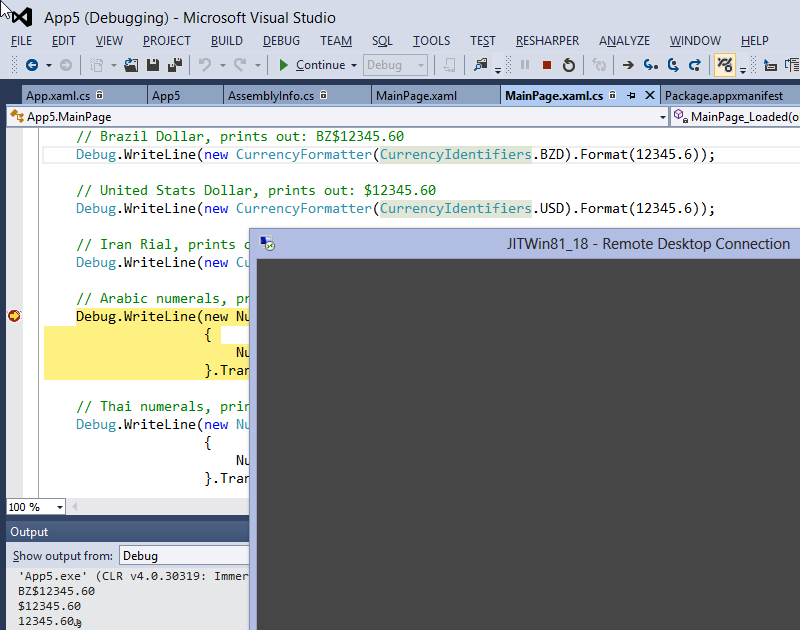Click the $12345.60 output line
The width and height of the screenshot is (800, 630).
49,607
